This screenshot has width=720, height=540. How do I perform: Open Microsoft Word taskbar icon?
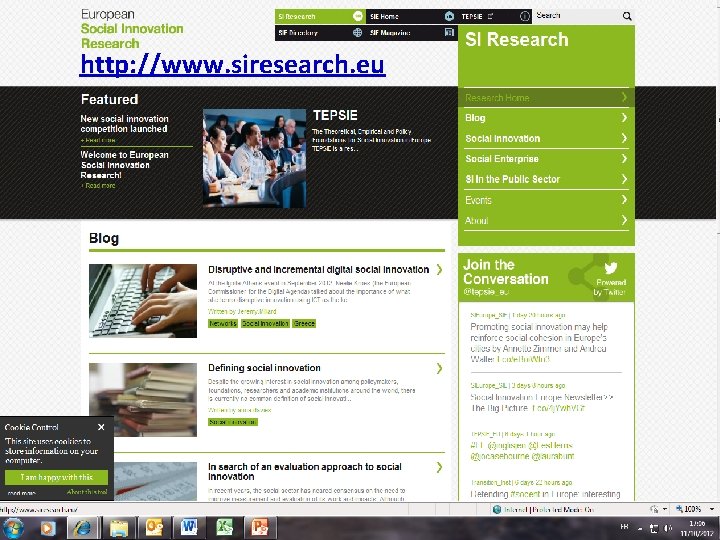click(x=189, y=528)
